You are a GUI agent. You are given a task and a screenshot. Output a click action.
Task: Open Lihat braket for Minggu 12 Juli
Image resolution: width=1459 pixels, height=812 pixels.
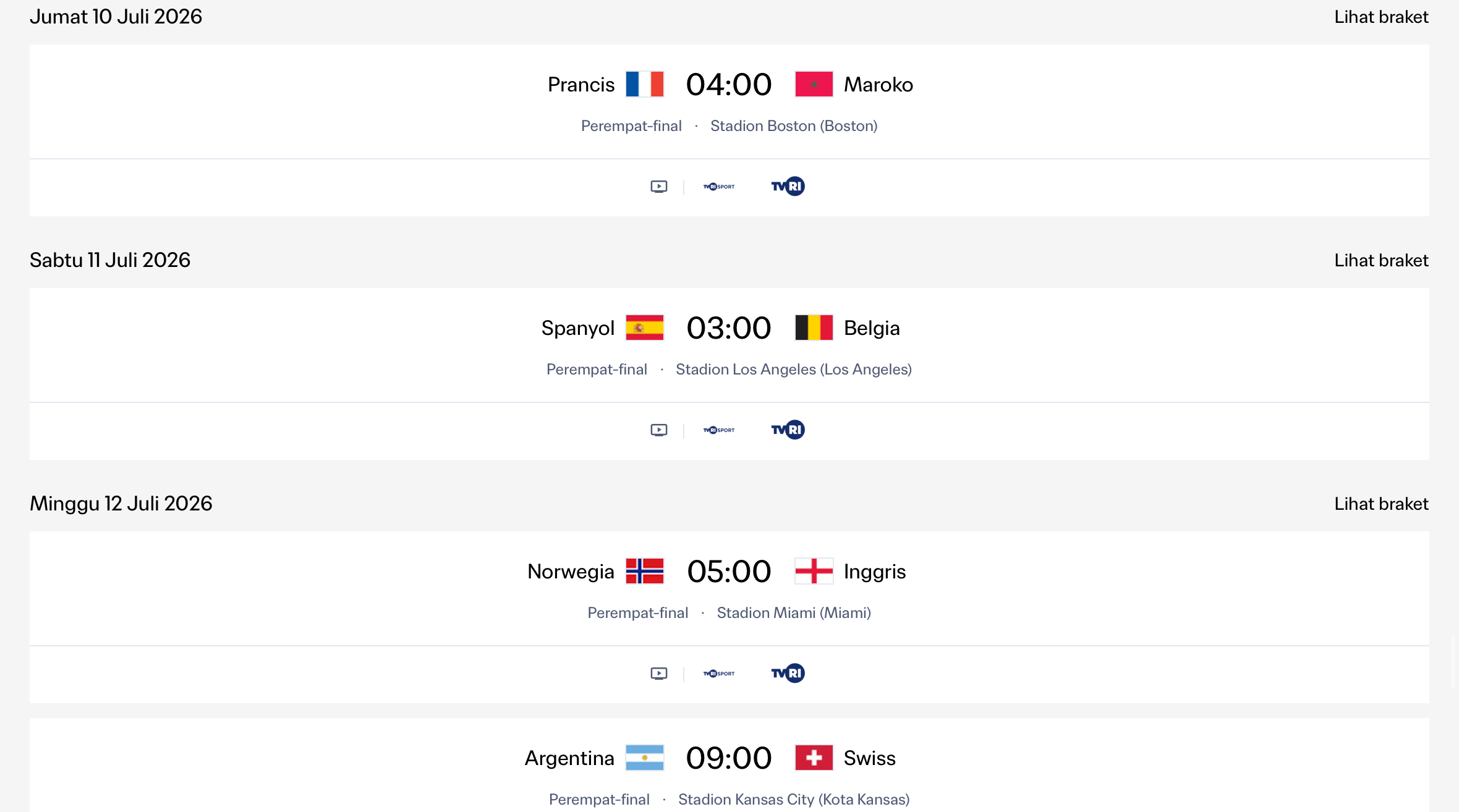[x=1381, y=504]
